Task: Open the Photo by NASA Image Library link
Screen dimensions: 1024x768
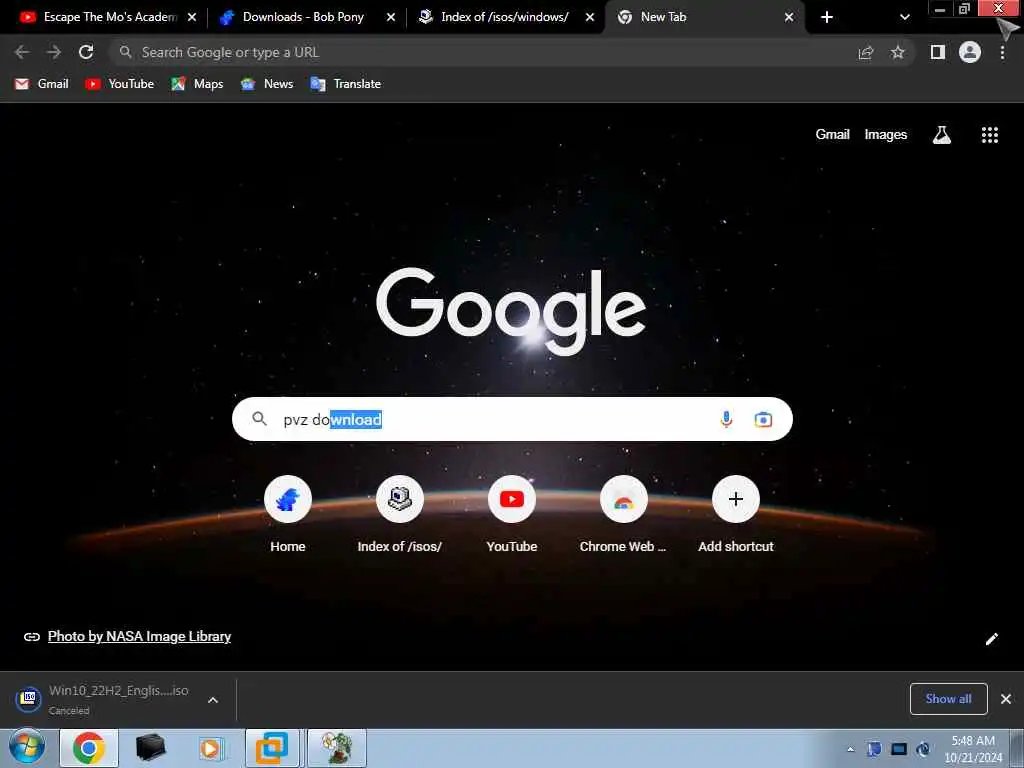Action: (139, 636)
